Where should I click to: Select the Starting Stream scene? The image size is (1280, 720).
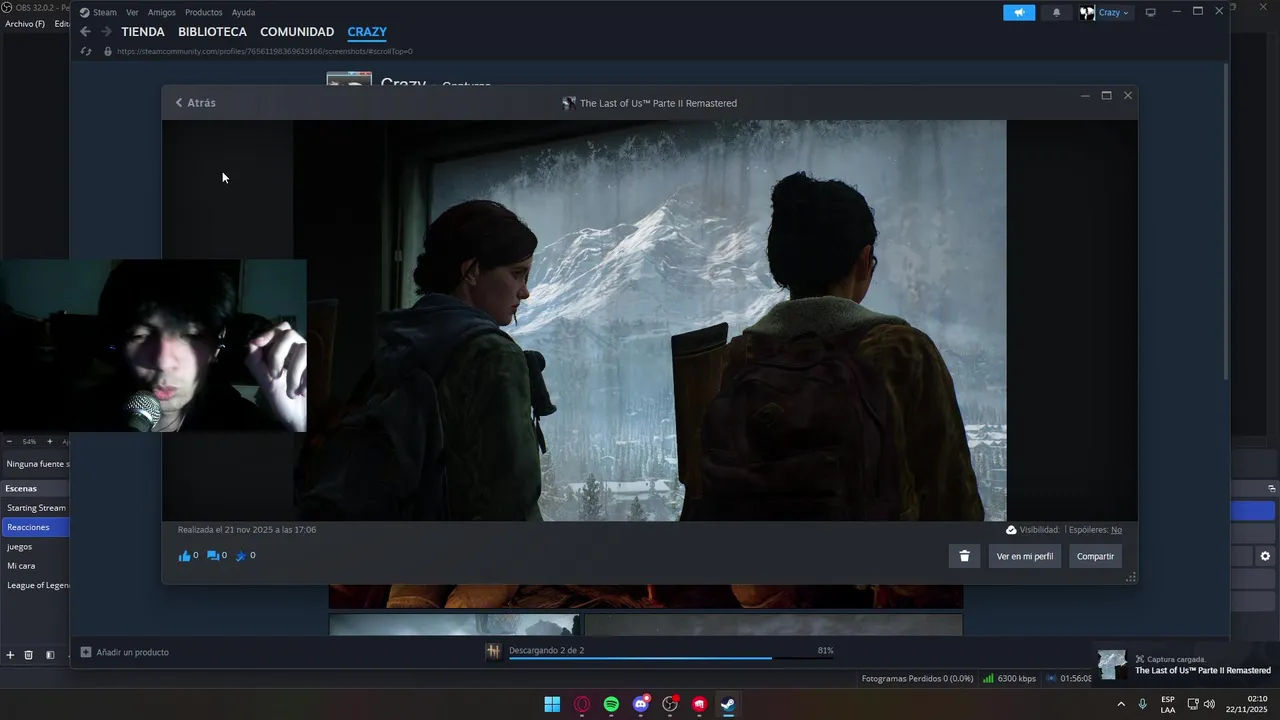[x=36, y=508]
